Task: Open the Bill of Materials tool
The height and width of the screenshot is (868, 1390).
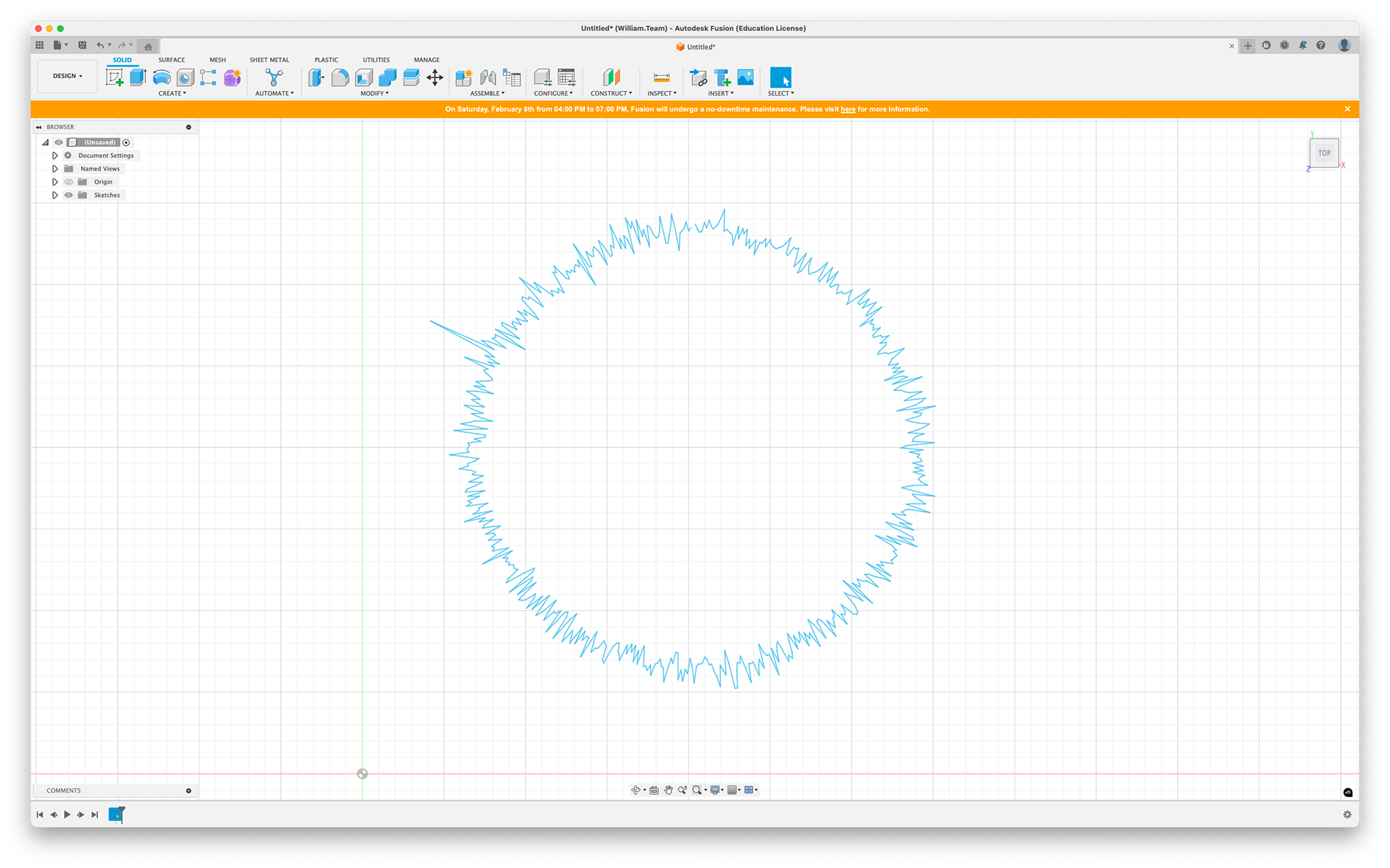Action: 512,77
